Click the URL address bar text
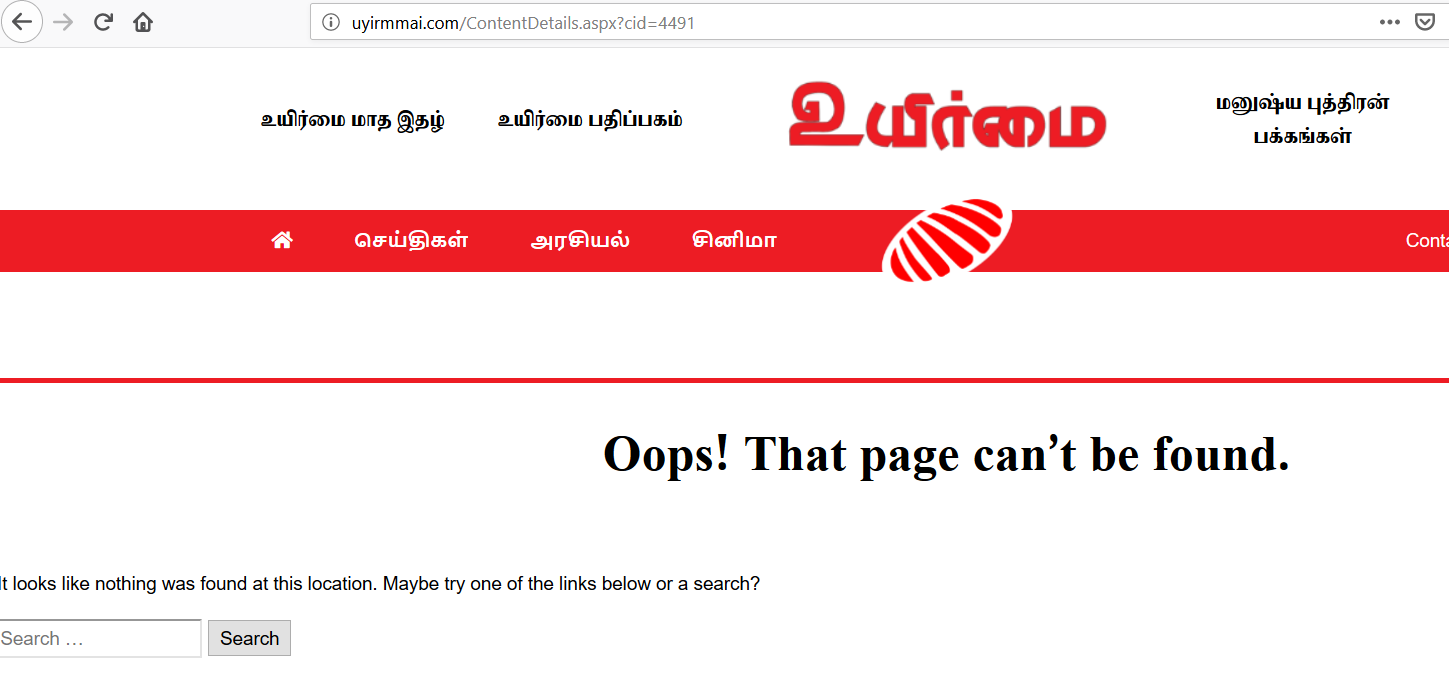Image resolution: width=1449 pixels, height=689 pixels. pyautogui.click(x=523, y=22)
